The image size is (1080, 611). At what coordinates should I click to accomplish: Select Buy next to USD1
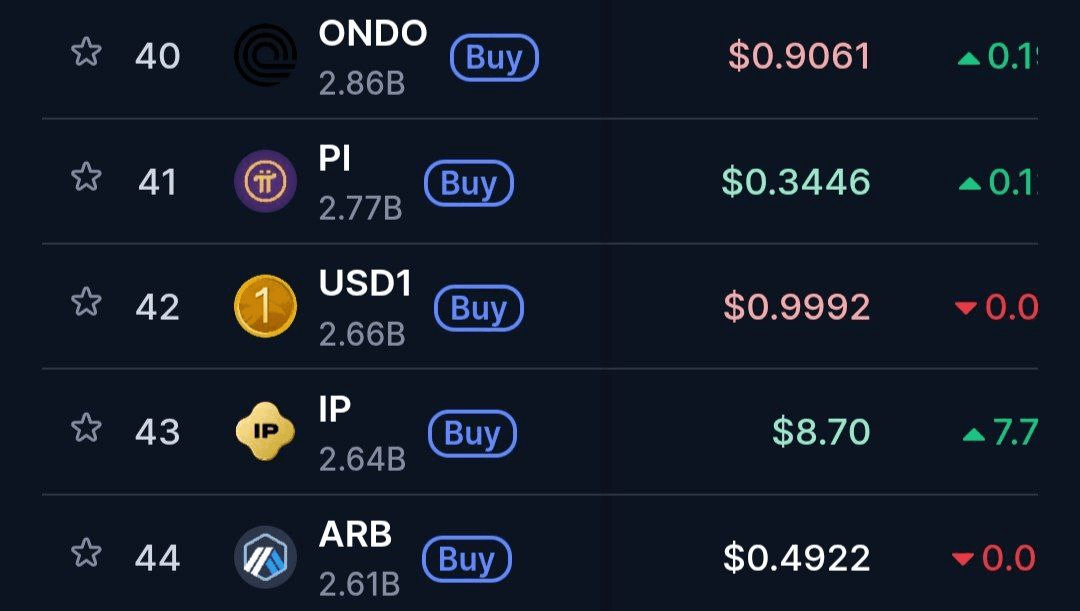click(x=479, y=308)
